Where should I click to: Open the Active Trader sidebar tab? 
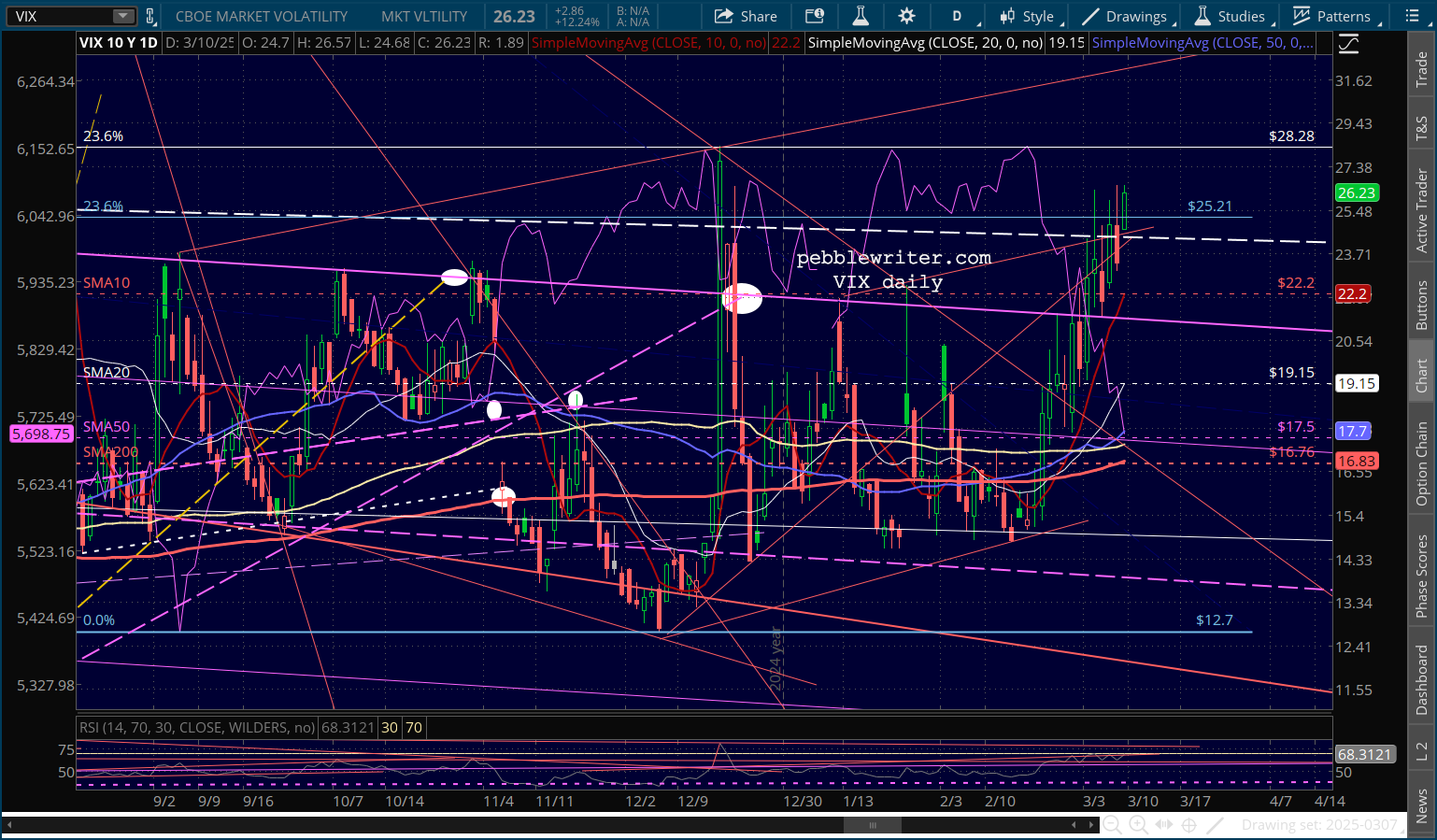[1421, 209]
